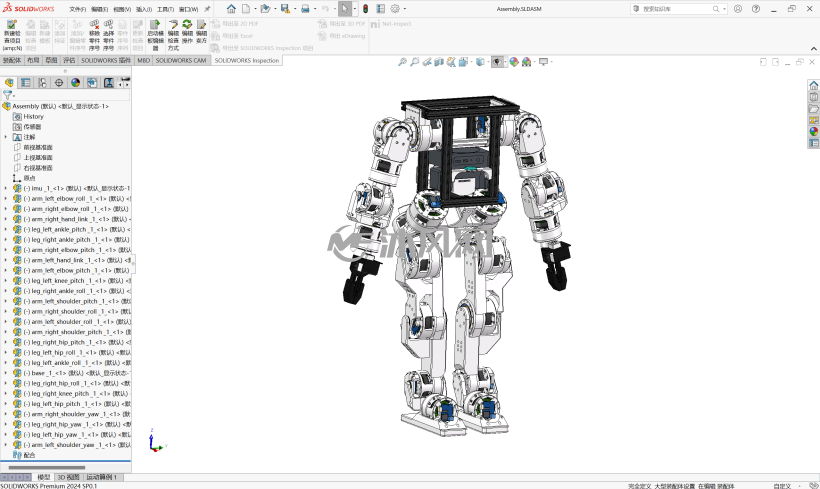
Task: Click the Remove Balloon icon in ribbon
Action: pyautogui.click(x=94, y=25)
